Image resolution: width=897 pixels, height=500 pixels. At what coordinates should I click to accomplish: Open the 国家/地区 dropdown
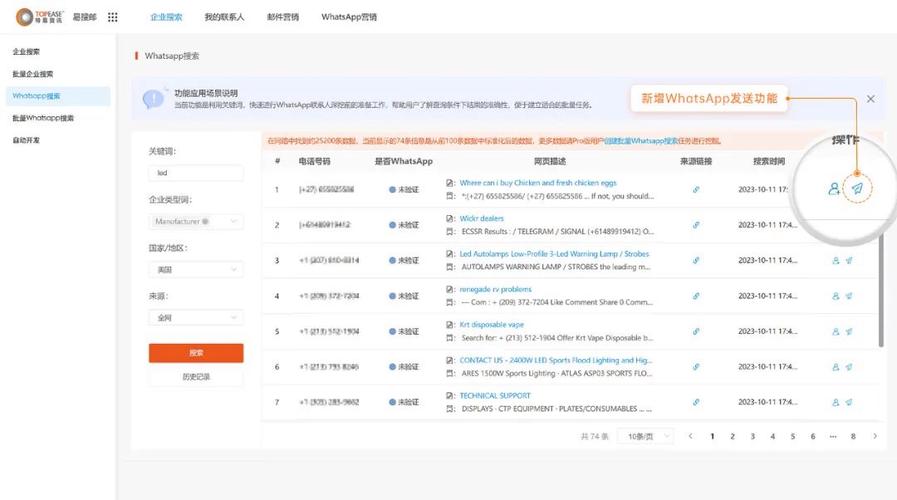click(196, 269)
